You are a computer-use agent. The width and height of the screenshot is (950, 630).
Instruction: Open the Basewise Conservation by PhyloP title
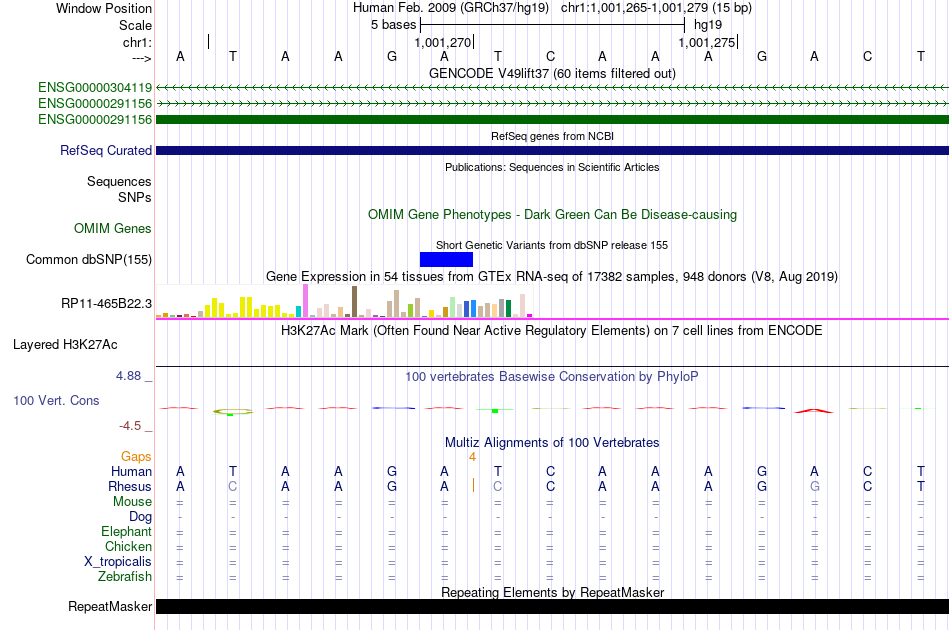click(552, 377)
